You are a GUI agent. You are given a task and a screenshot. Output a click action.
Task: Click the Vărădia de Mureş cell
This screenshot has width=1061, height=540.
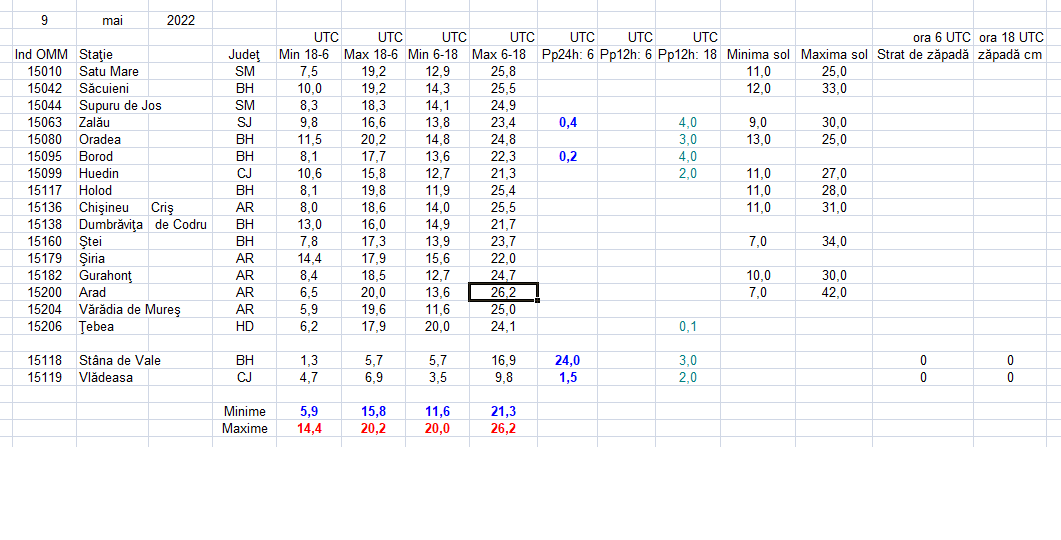[129, 309]
